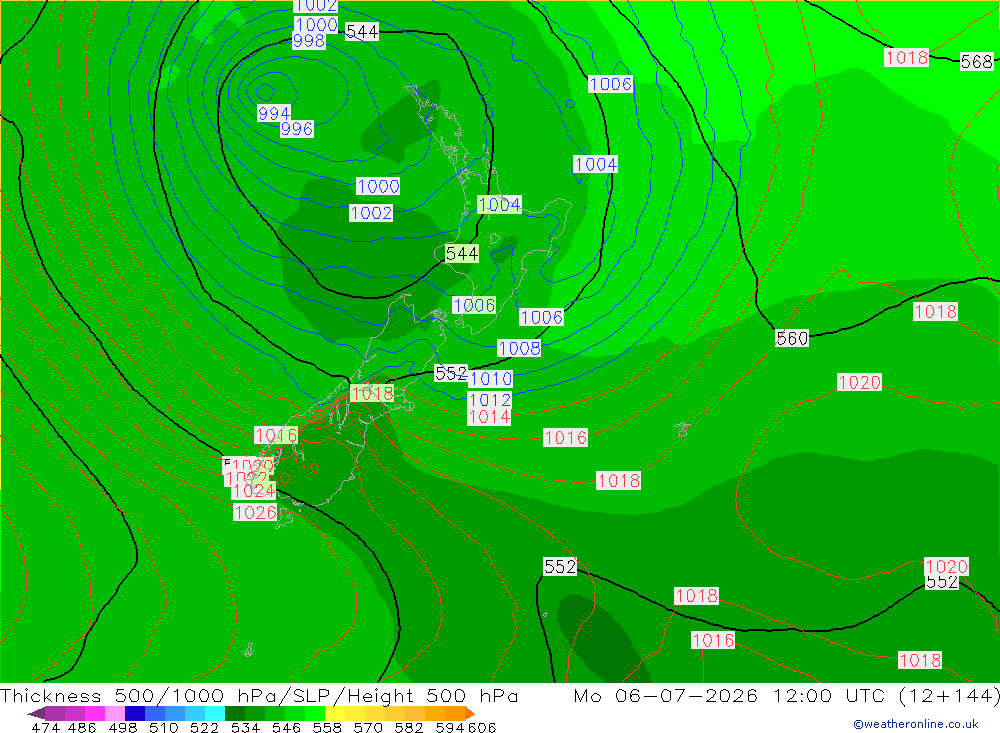Click the red '1016' label right of '1014'
Screen dimensions: 1000x733
click(565, 438)
